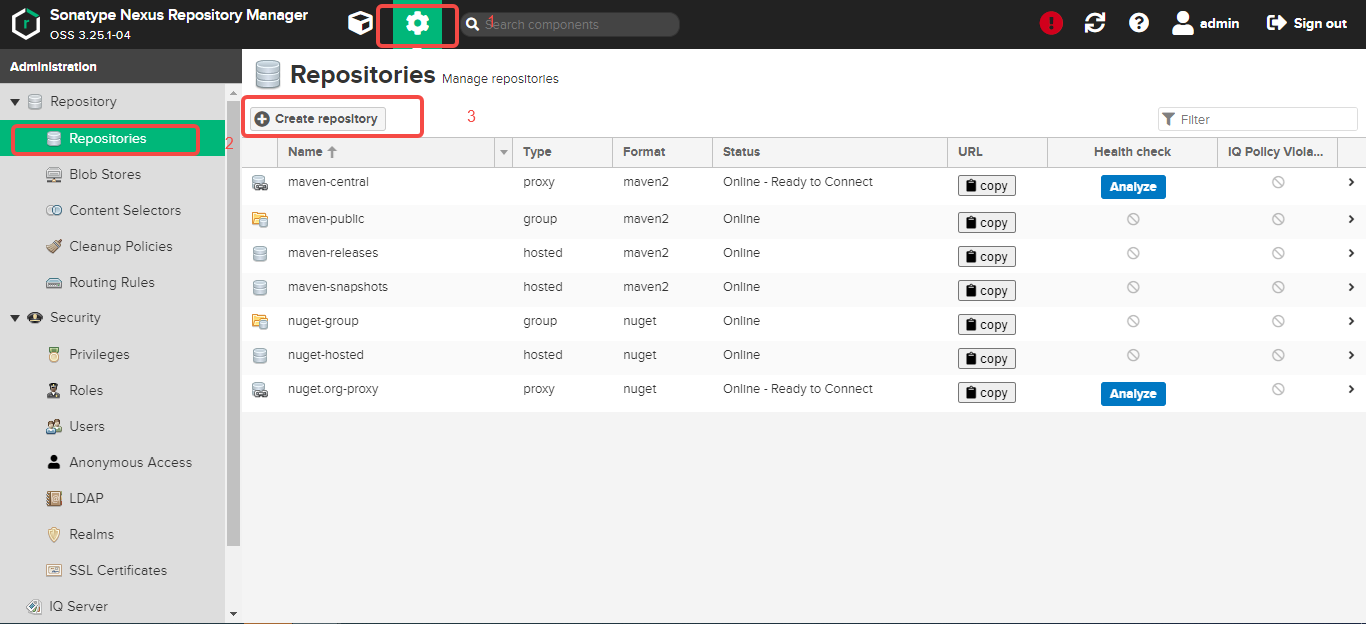Open Anonymous Access settings

pos(130,462)
